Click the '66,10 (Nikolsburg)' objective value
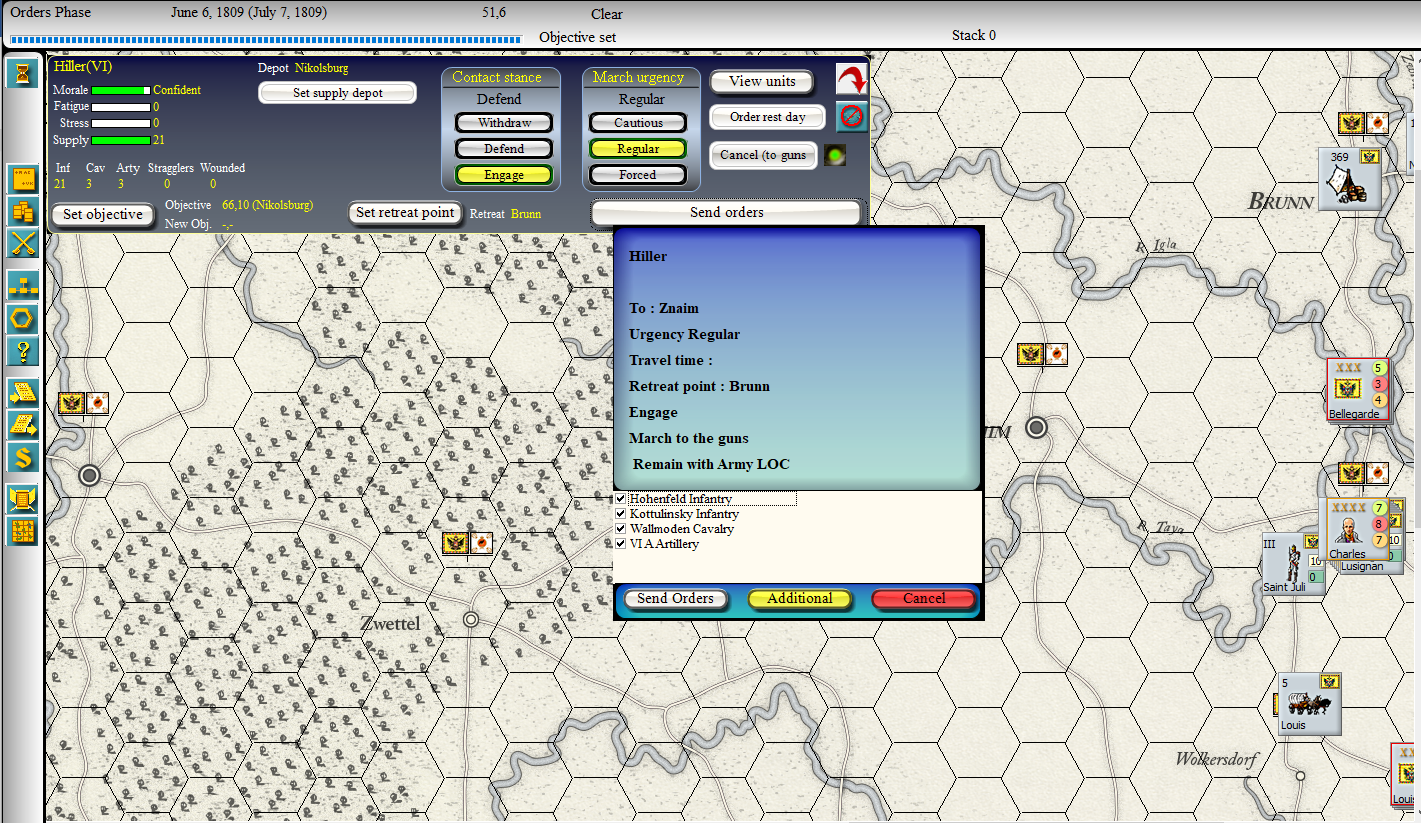Image resolution: width=1421 pixels, height=823 pixels. (x=267, y=205)
